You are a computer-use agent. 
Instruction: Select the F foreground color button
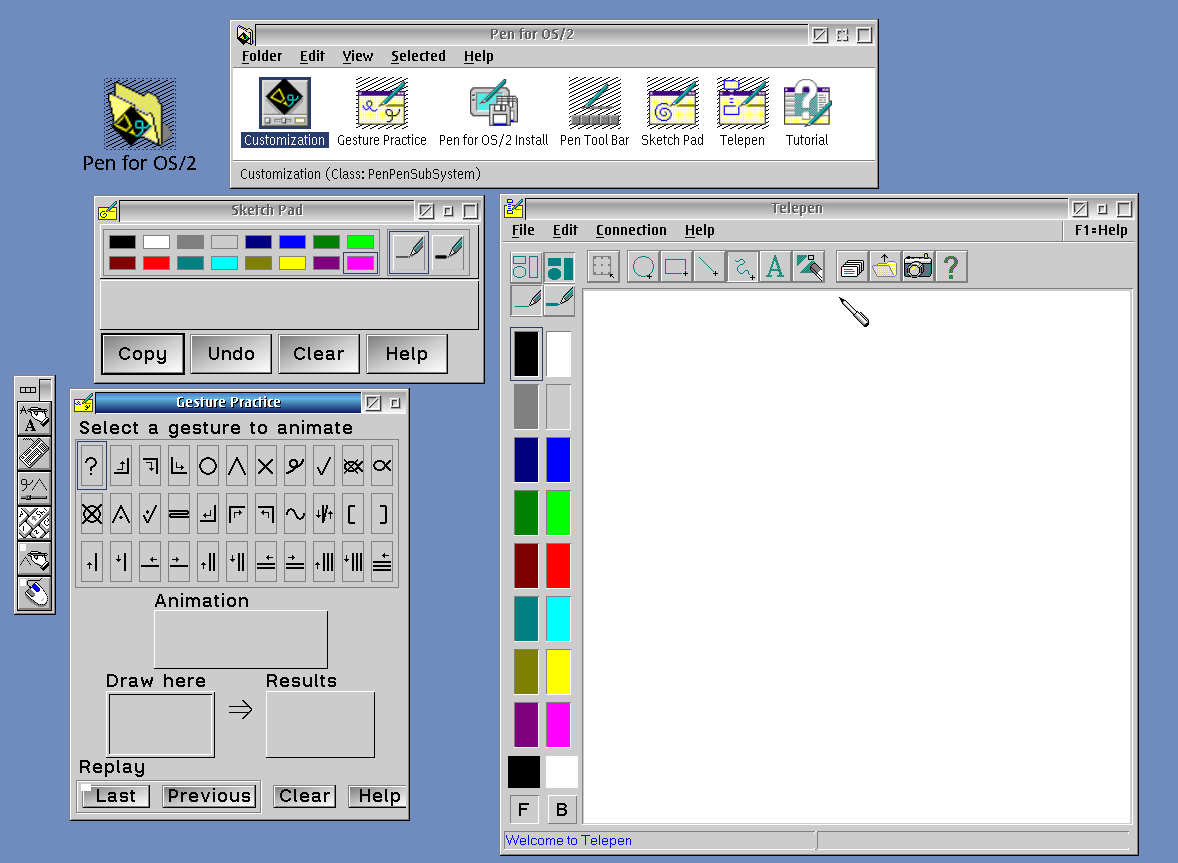pos(524,810)
